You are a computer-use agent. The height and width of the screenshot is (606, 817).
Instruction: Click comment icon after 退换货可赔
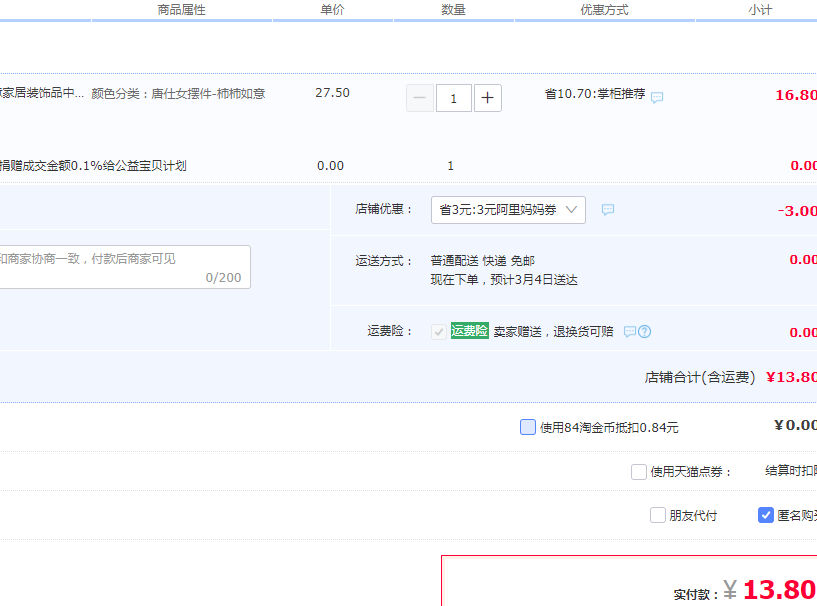[x=630, y=331]
